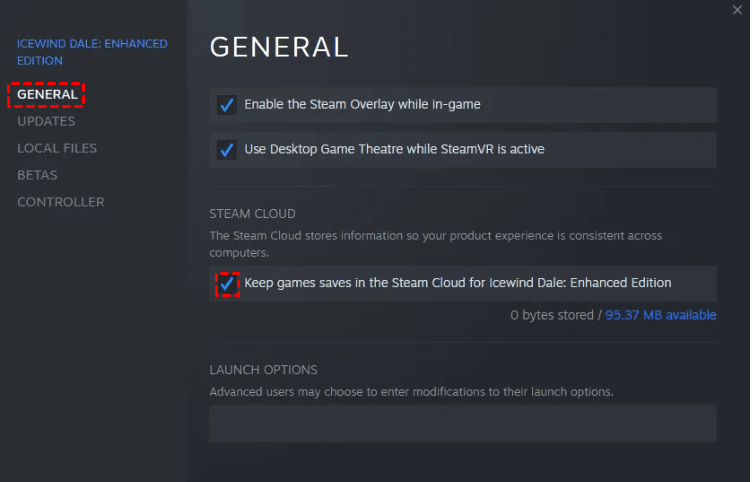
Task: Click the large GENERAL page heading
Action: 279,47
